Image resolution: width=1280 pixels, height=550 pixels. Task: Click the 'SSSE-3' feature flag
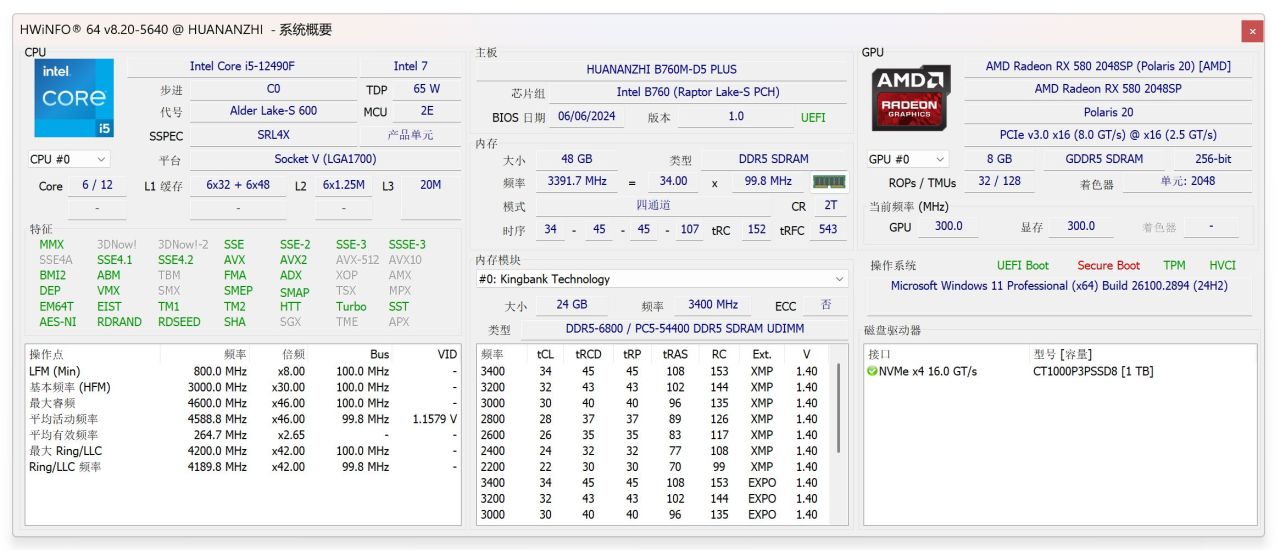[407, 244]
